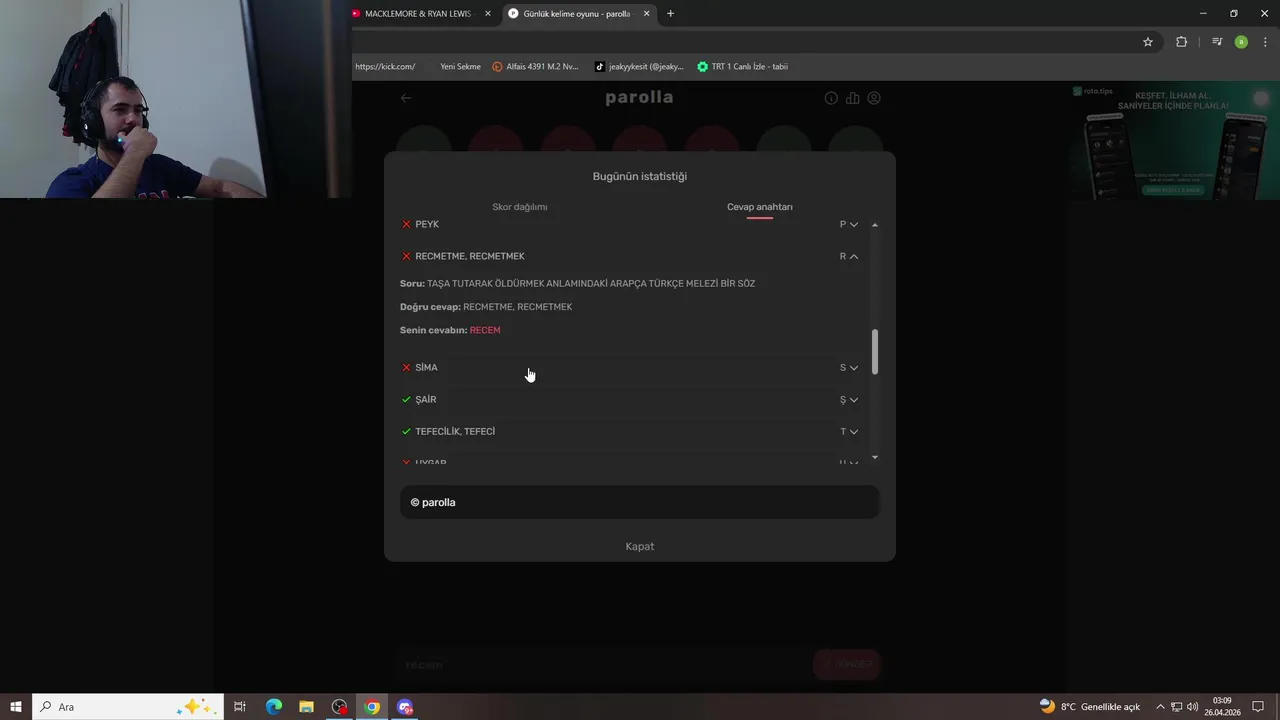Expand the ŞAİR answer row
Screen dimensions: 1280x720
[x=853, y=400]
